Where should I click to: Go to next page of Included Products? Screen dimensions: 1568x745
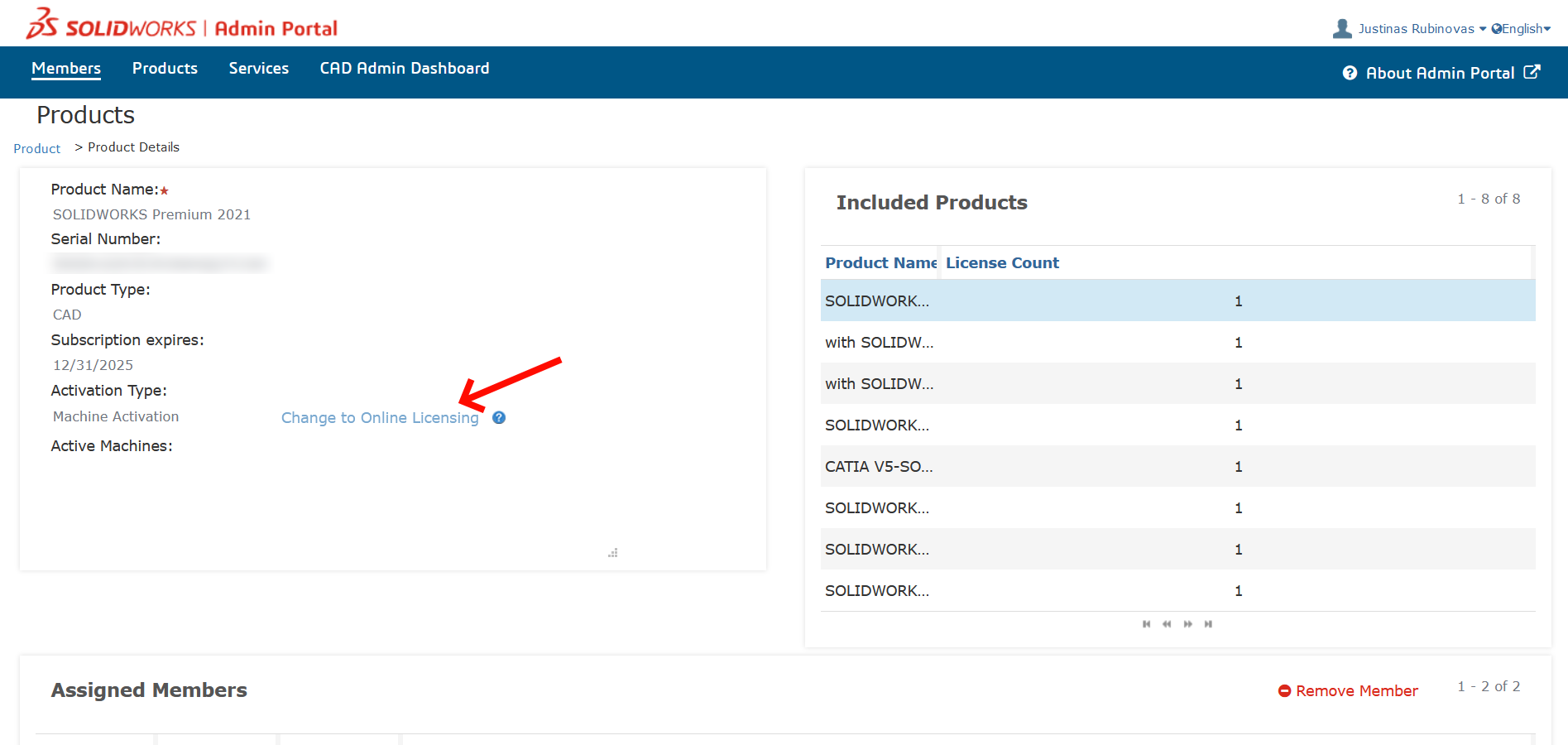click(1188, 624)
